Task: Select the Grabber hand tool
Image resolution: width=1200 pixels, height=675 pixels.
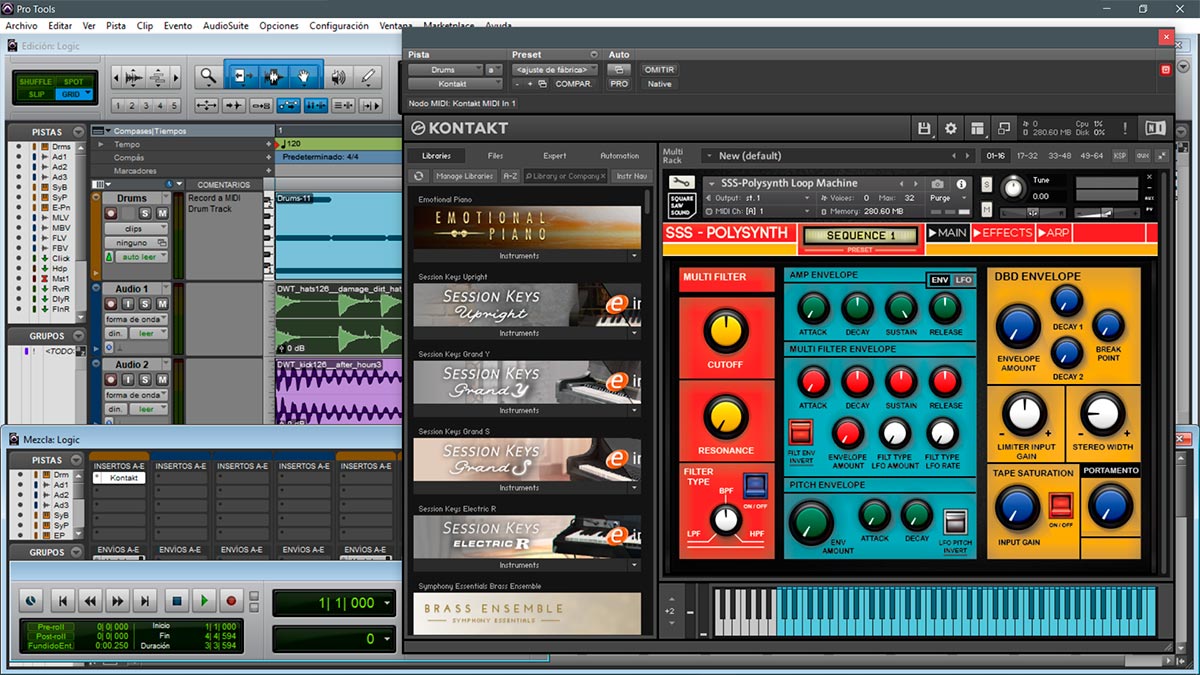Action: click(x=305, y=76)
